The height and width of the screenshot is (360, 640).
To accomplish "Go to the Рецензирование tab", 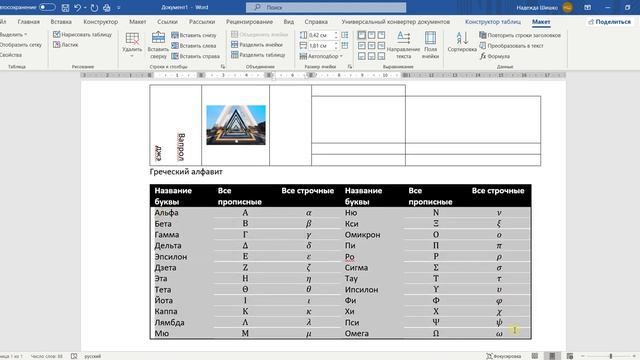I will click(249, 22).
